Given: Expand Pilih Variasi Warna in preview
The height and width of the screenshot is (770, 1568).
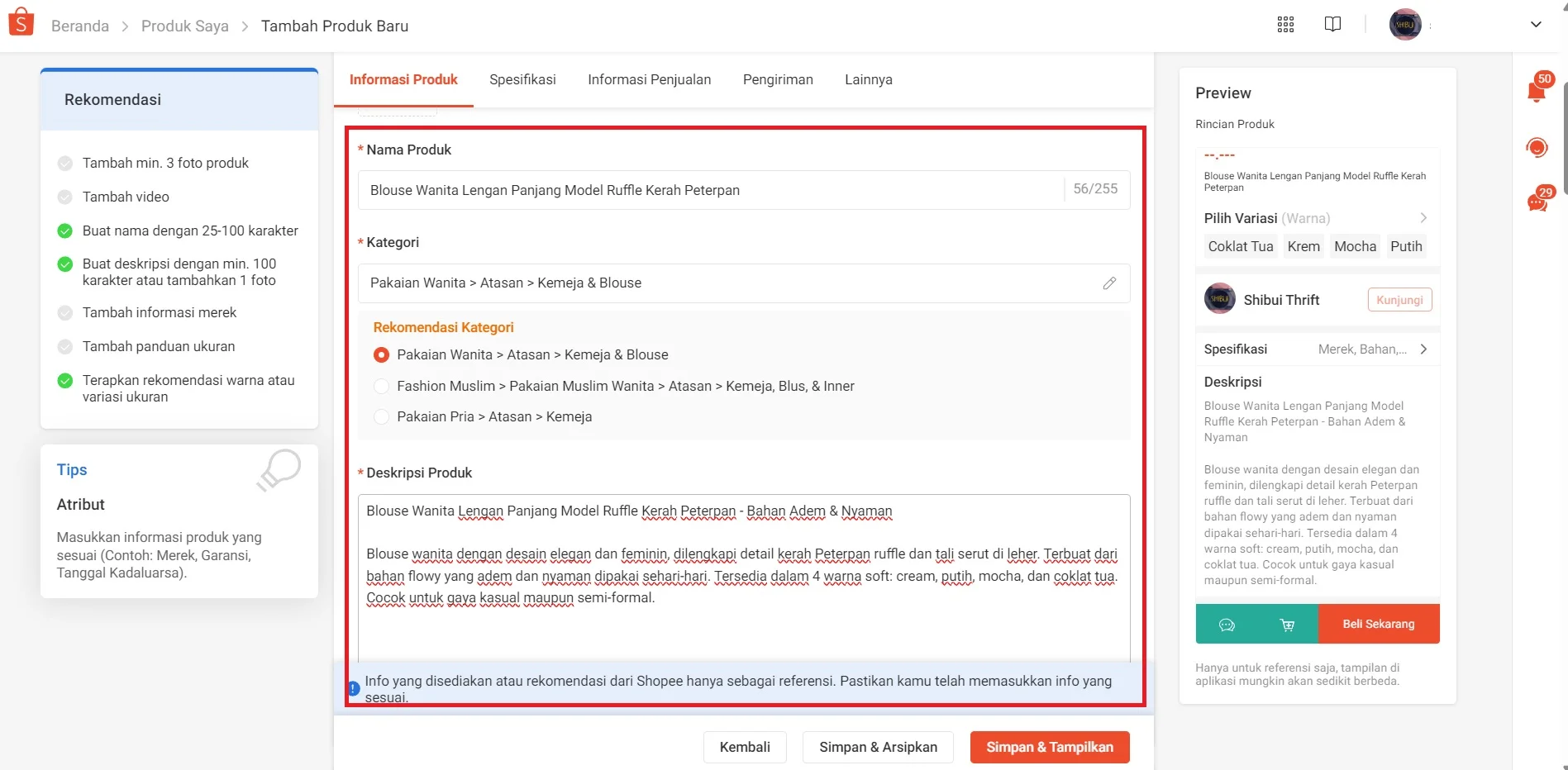Looking at the screenshot, I should click(1423, 218).
